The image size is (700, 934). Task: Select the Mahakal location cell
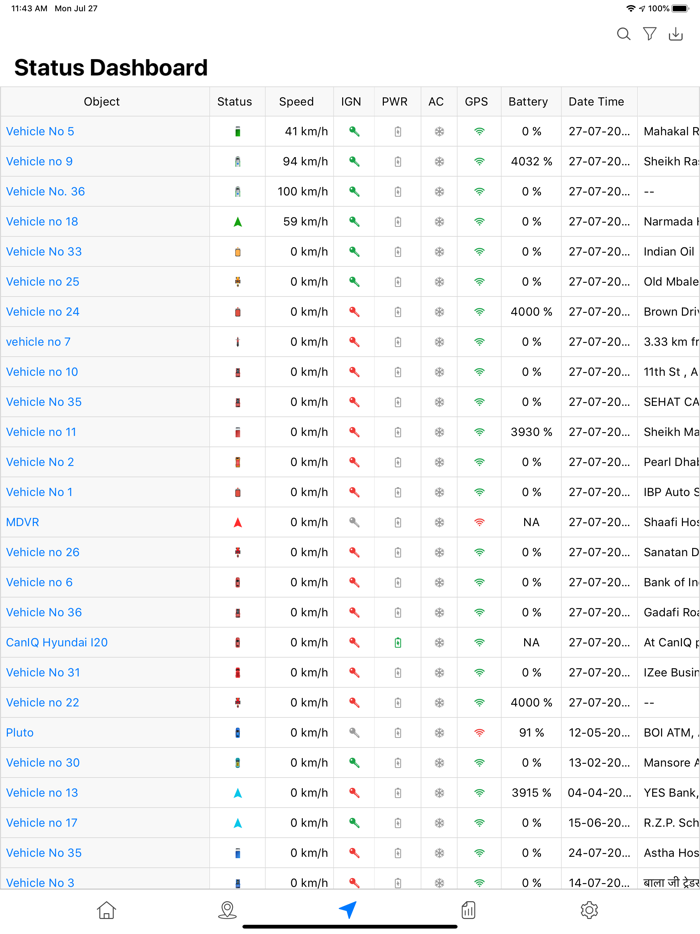[668, 132]
